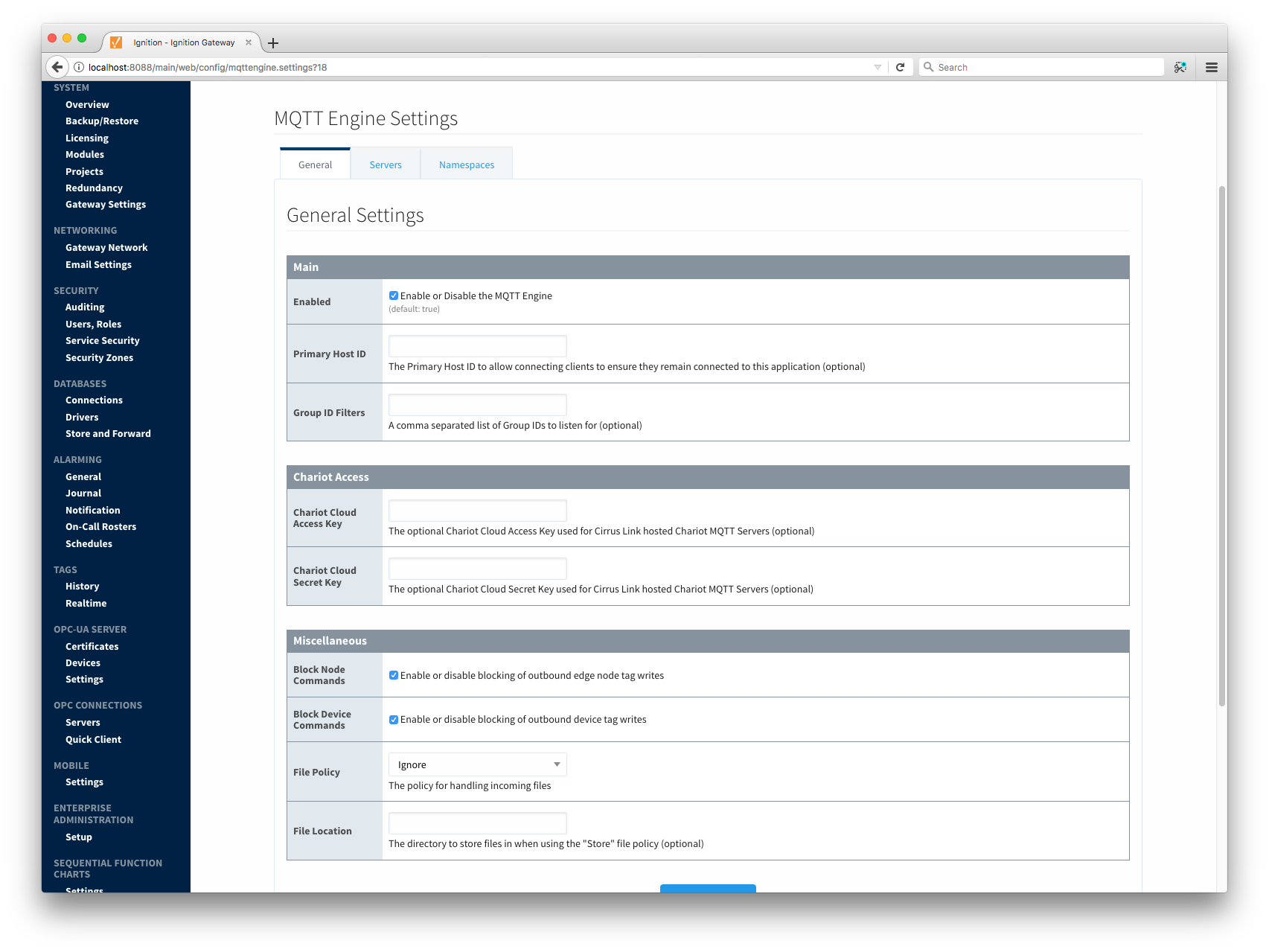Open Redundancy in sidebar
The height and width of the screenshot is (952, 1269).
(94, 188)
